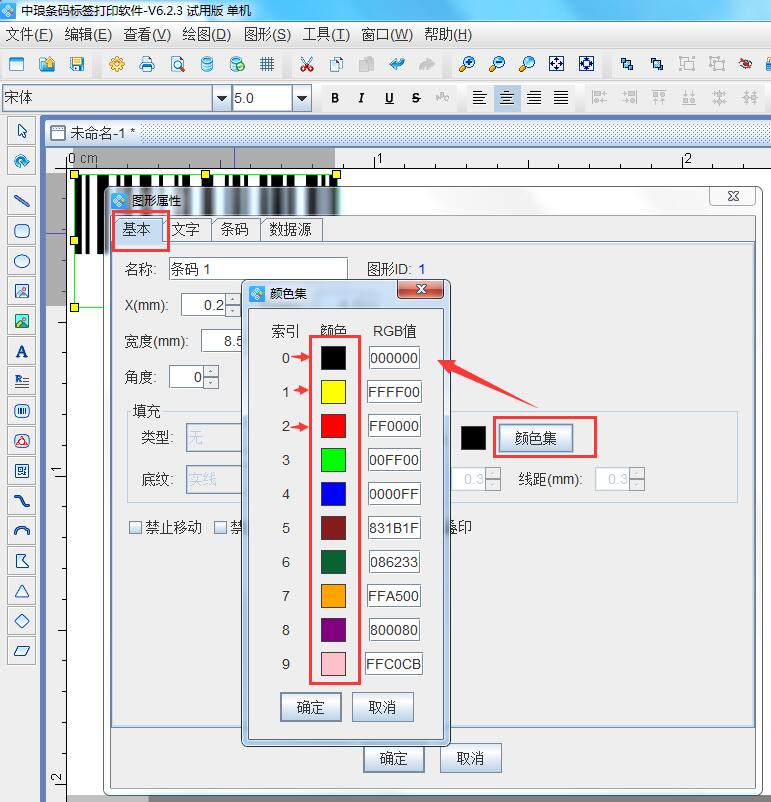This screenshot has height=802, width=771.
Task: Select the triangle shape tool
Action: click(x=22, y=591)
